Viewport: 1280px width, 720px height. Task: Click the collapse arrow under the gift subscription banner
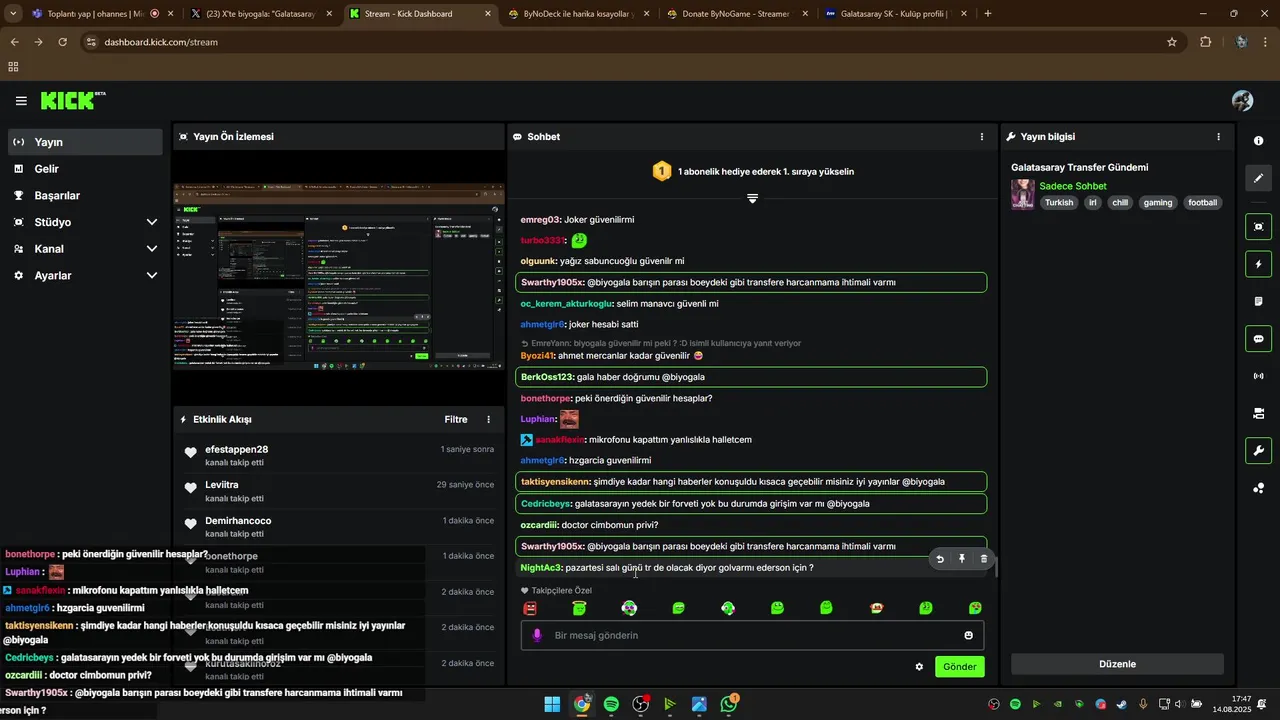pyautogui.click(x=752, y=198)
